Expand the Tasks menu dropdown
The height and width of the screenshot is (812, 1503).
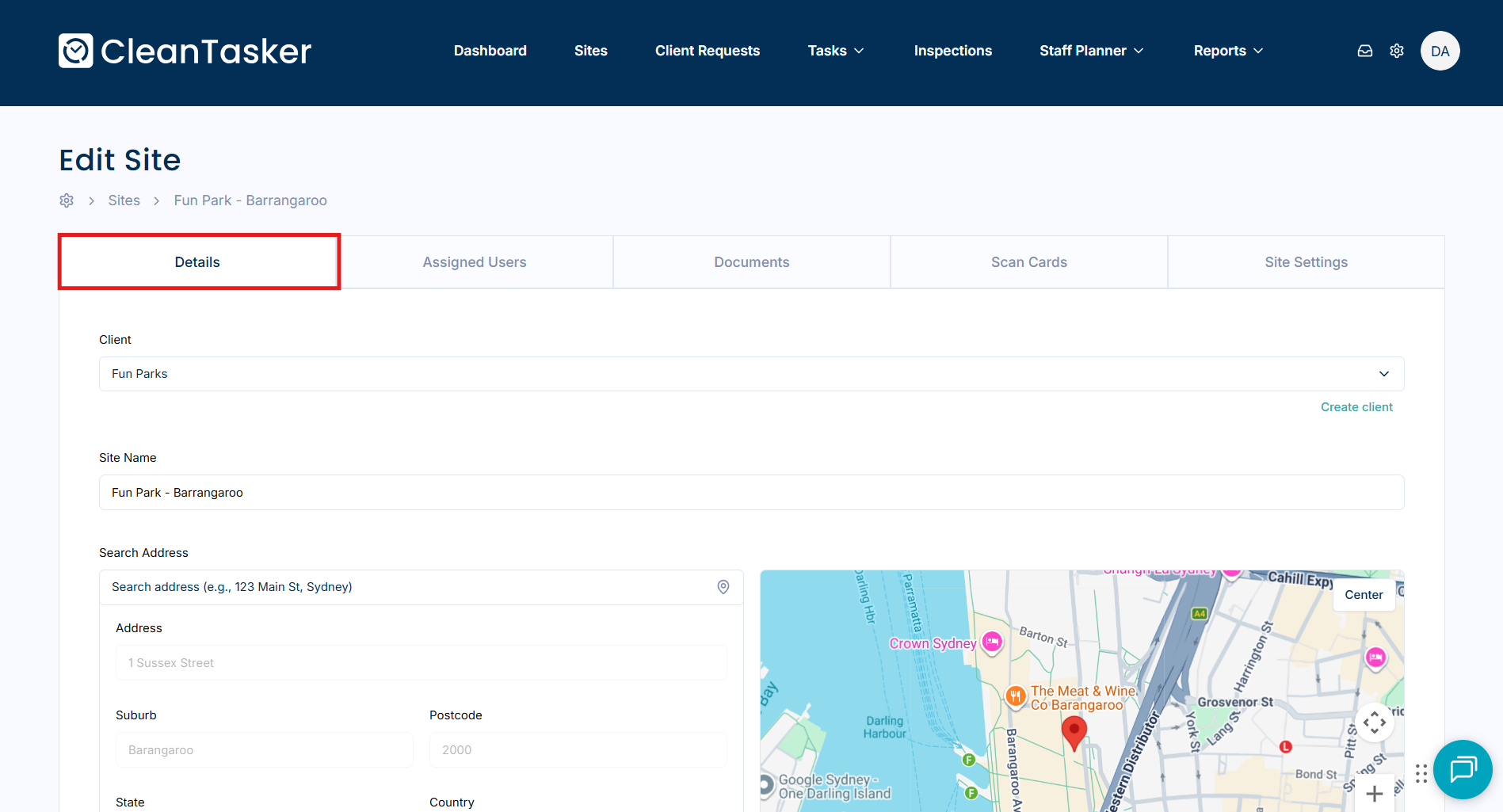pyautogui.click(x=835, y=51)
